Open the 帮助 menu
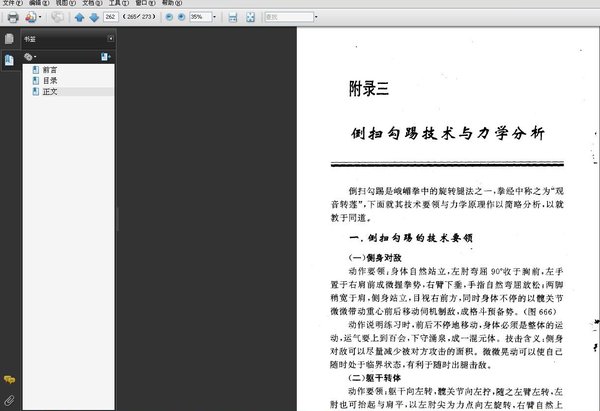600x411 pixels. 171,3
